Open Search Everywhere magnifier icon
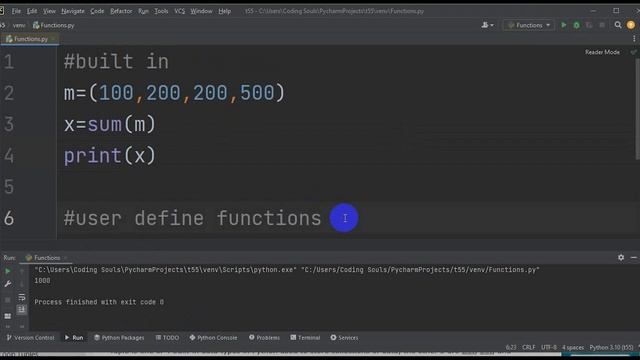The height and width of the screenshot is (360, 640). (x=618, y=25)
